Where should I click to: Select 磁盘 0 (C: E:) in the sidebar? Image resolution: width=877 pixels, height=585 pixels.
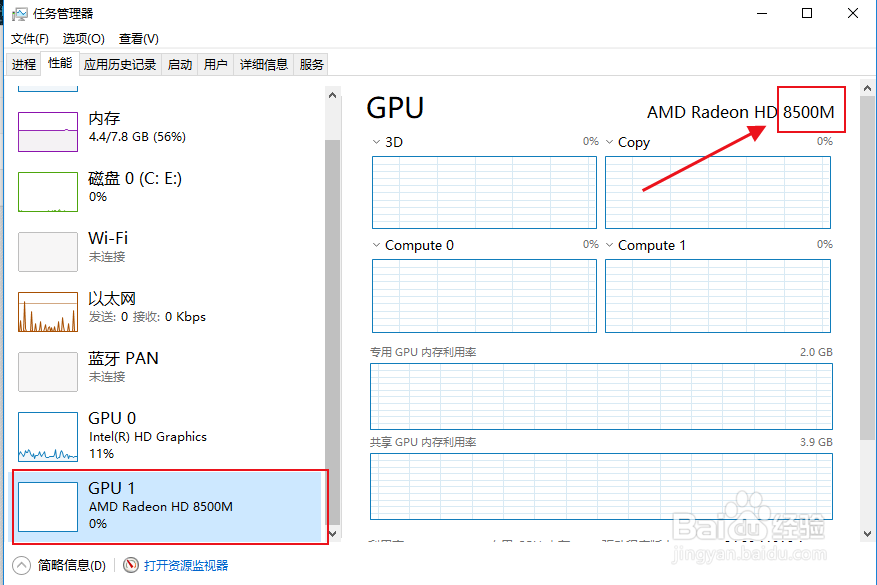click(168, 191)
